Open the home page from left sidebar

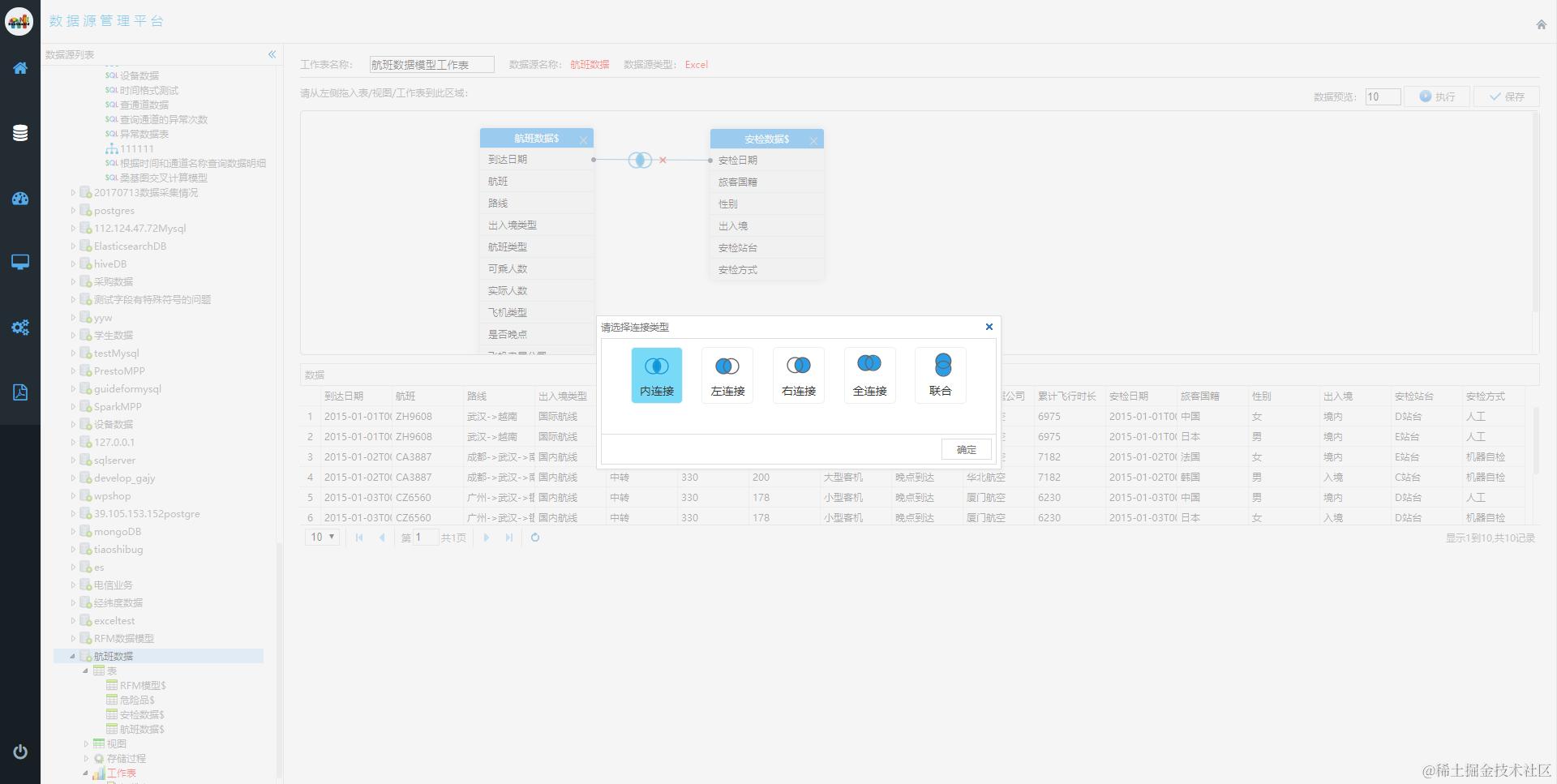coord(20,68)
